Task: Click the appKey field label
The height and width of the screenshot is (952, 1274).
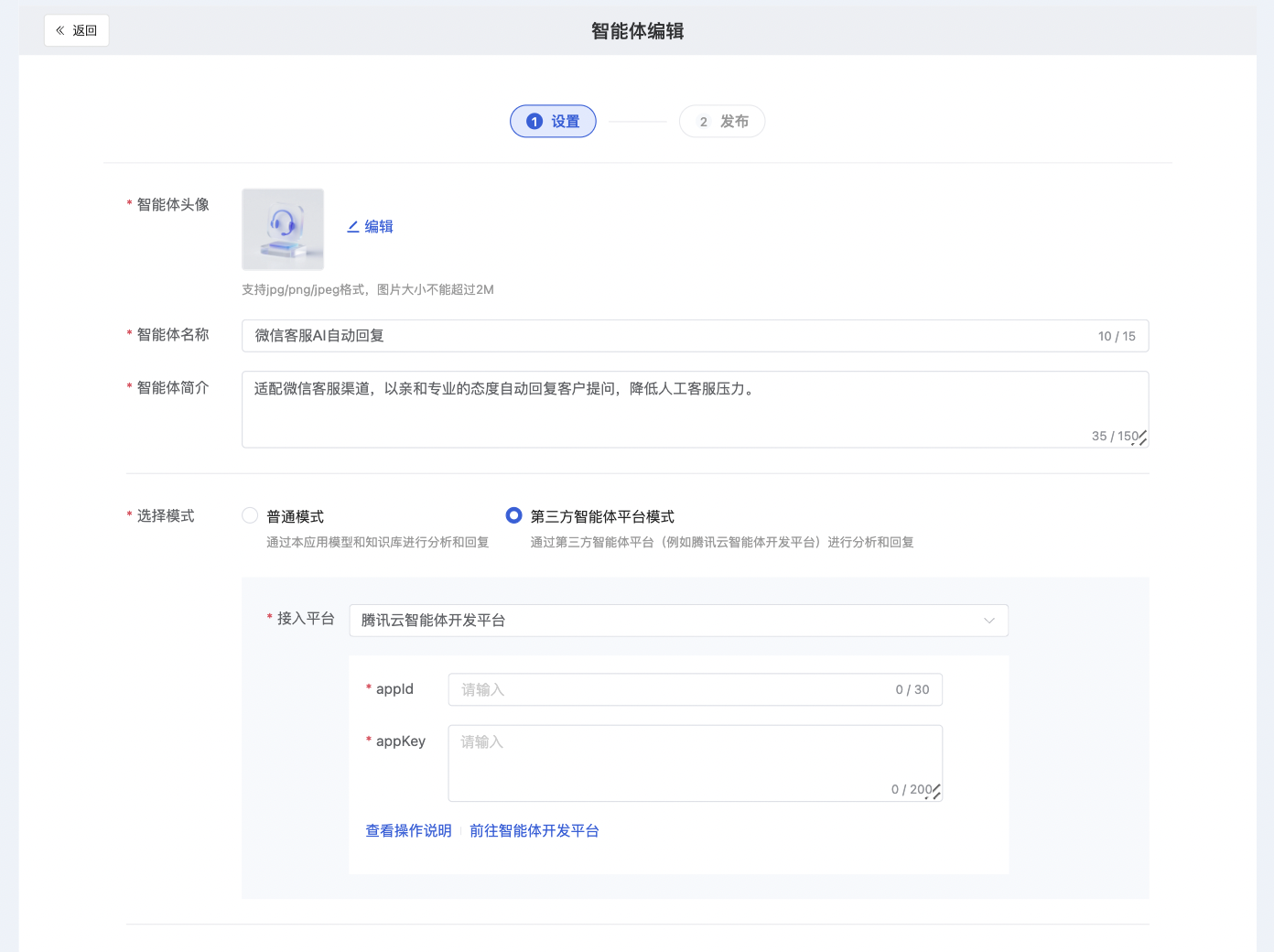Action: (x=401, y=741)
